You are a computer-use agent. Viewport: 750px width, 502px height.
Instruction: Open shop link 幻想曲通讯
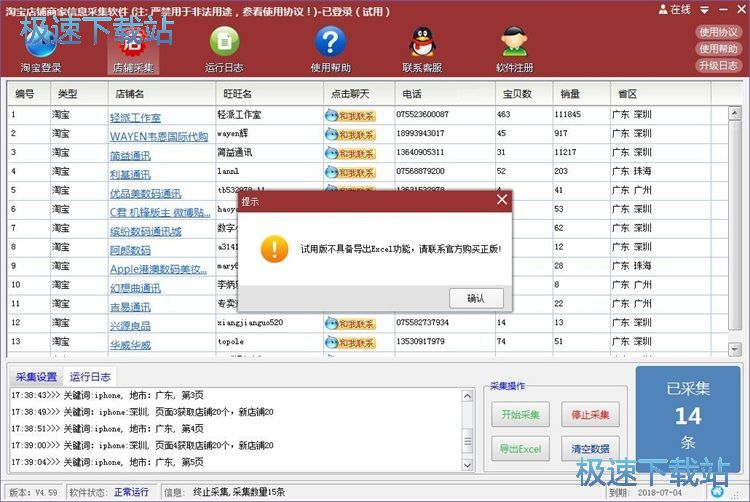click(x=135, y=288)
